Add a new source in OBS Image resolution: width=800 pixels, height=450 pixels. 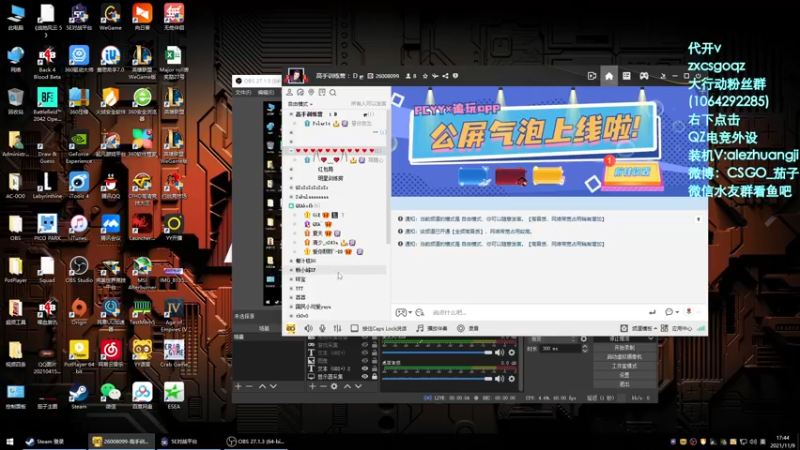(x=312, y=387)
